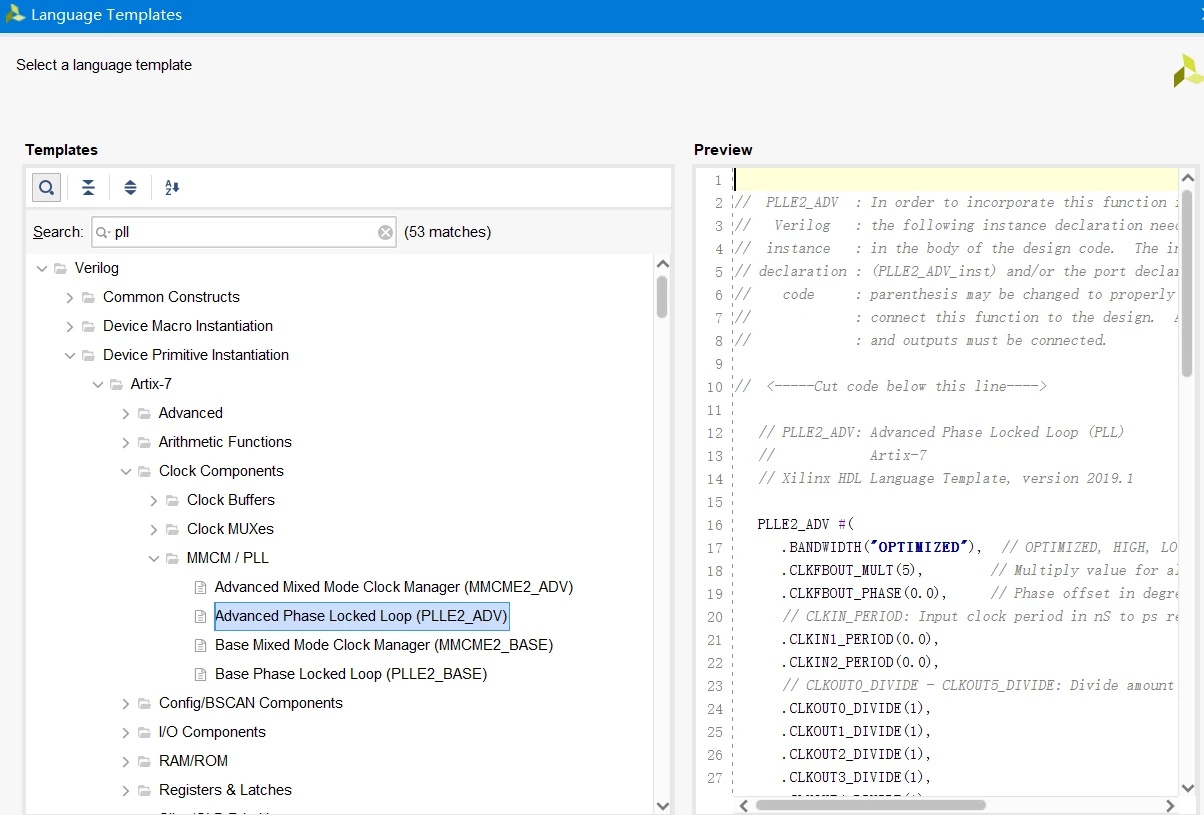Click the RAM/ROM folder icon

[x=144, y=761]
